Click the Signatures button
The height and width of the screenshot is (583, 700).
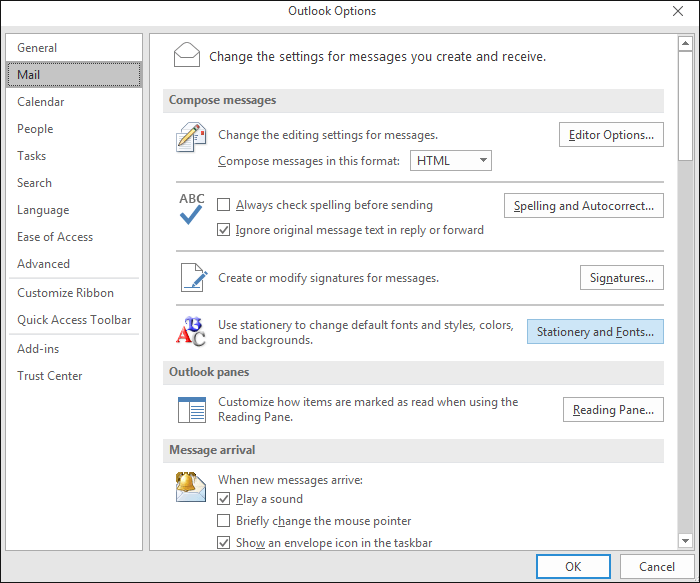(x=621, y=278)
